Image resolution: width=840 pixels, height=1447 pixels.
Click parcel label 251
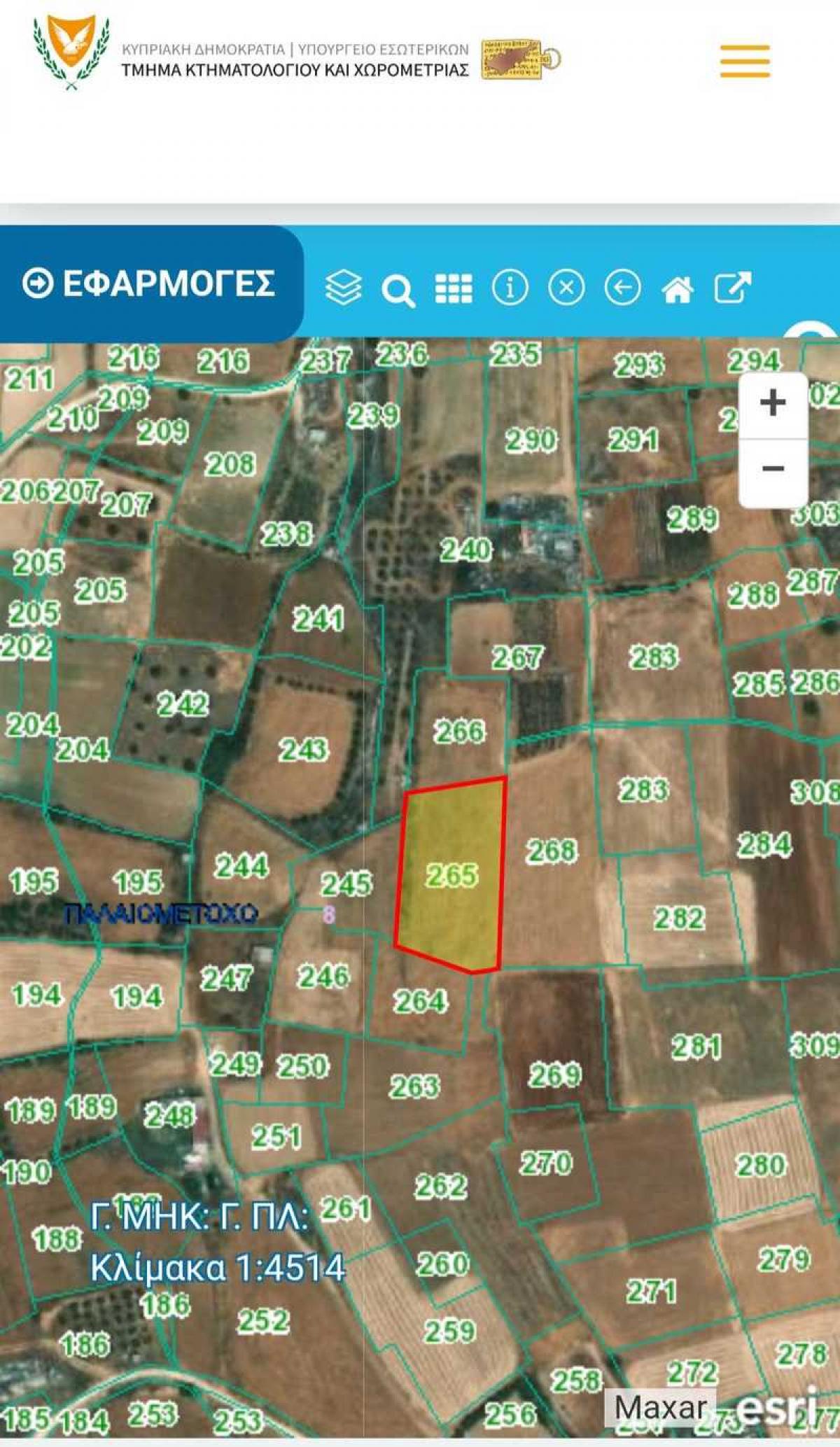(276, 1137)
